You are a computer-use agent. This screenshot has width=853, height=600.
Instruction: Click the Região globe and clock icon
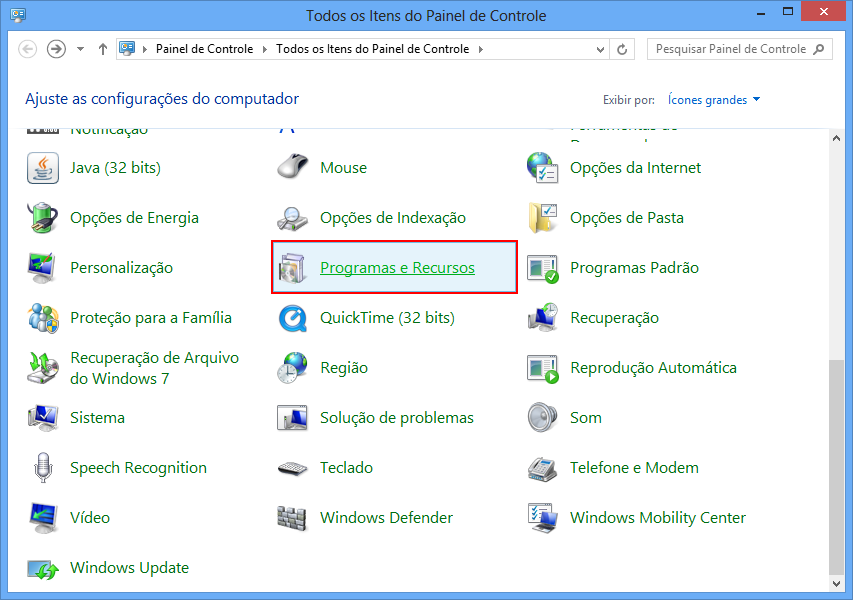[x=293, y=368]
